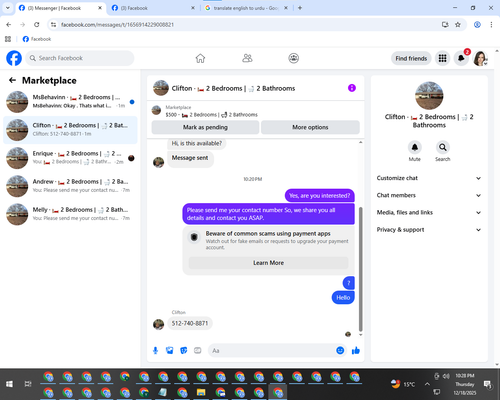The height and width of the screenshot is (400, 500).
Task: Click the 'Yes, are you interested?' message
Action: click(x=320, y=196)
